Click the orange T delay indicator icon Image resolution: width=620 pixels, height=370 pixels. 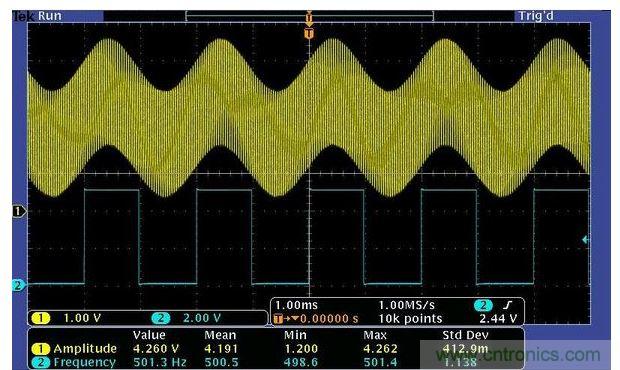click(x=278, y=318)
